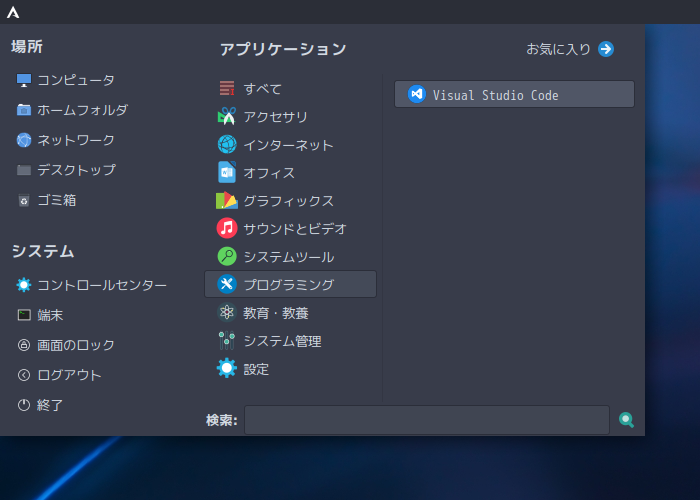Launch コントロールセンター gear icon
Screen dimensions: 700x500
[x=24, y=285]
